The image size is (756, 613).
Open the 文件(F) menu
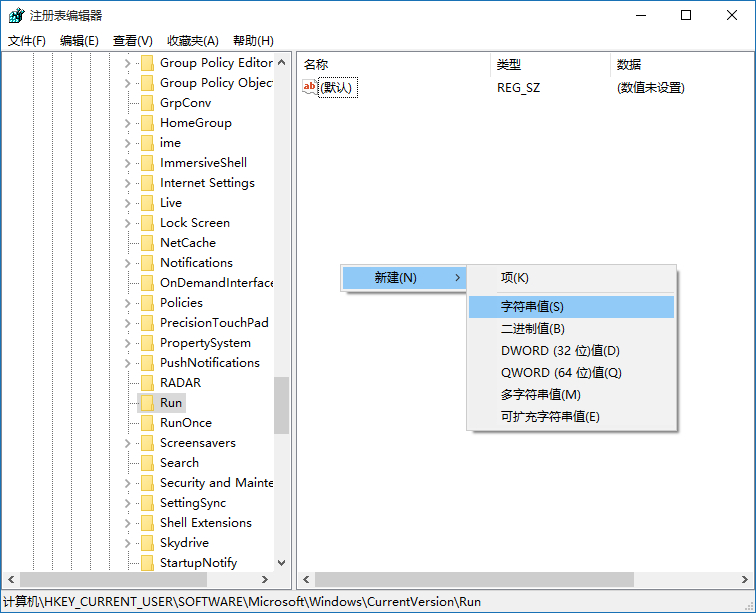point(27,41)
